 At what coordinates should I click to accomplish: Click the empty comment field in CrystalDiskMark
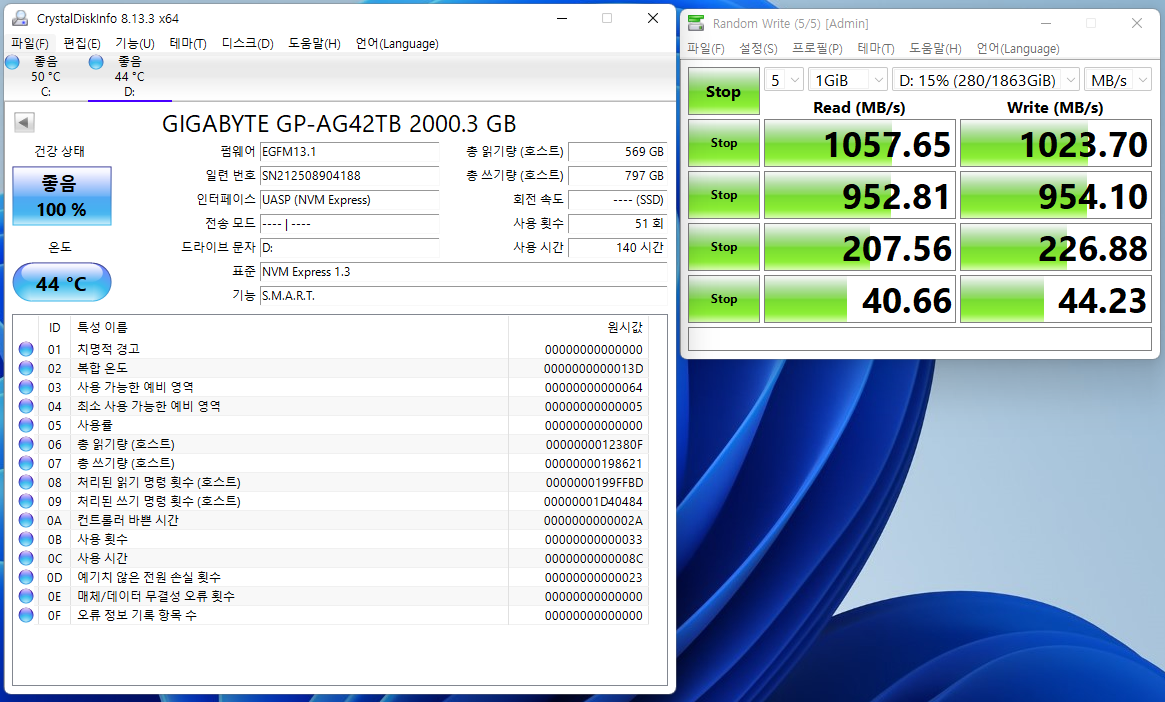[x=920, y=339]
